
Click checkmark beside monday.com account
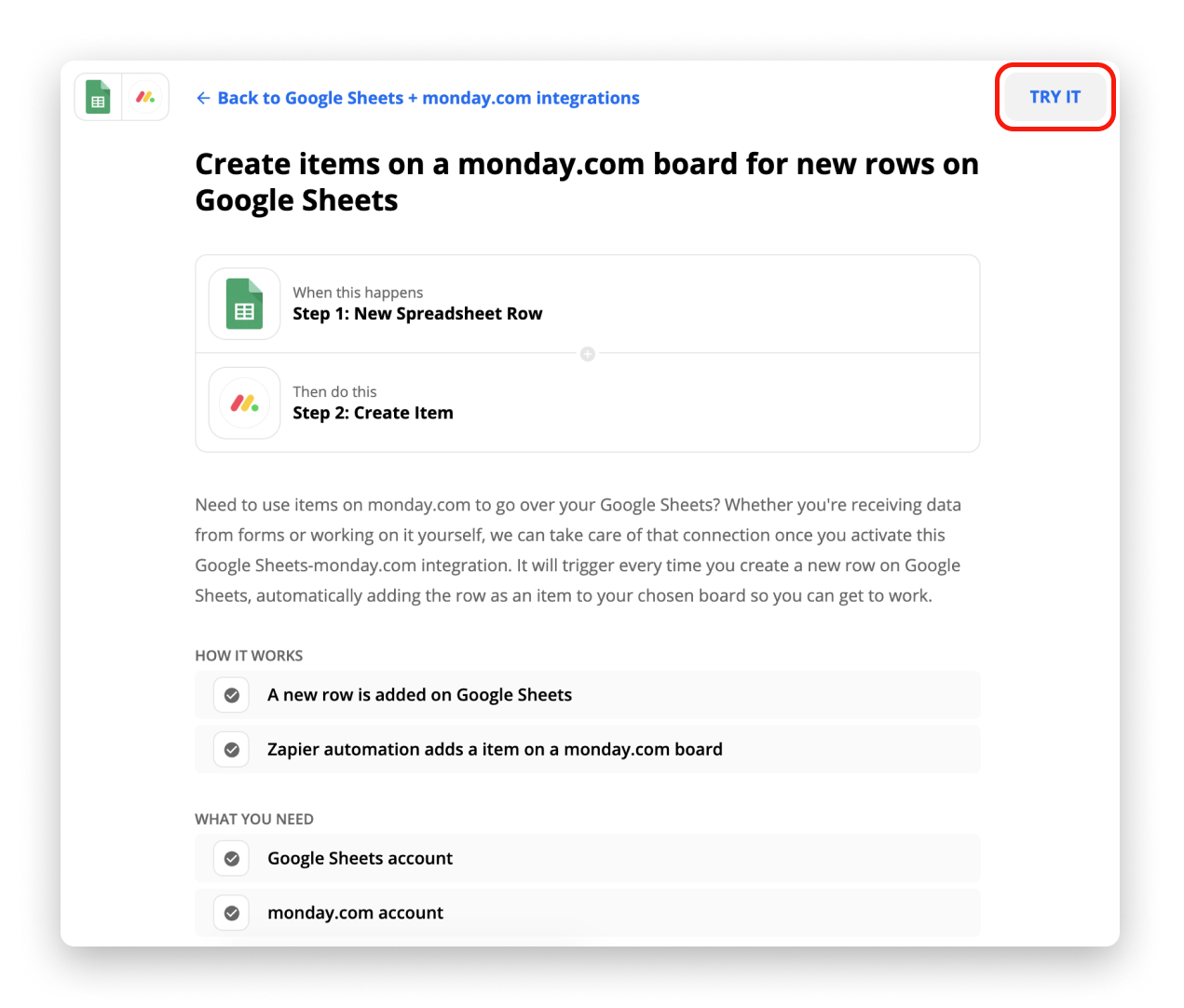(x=232, y=914)
